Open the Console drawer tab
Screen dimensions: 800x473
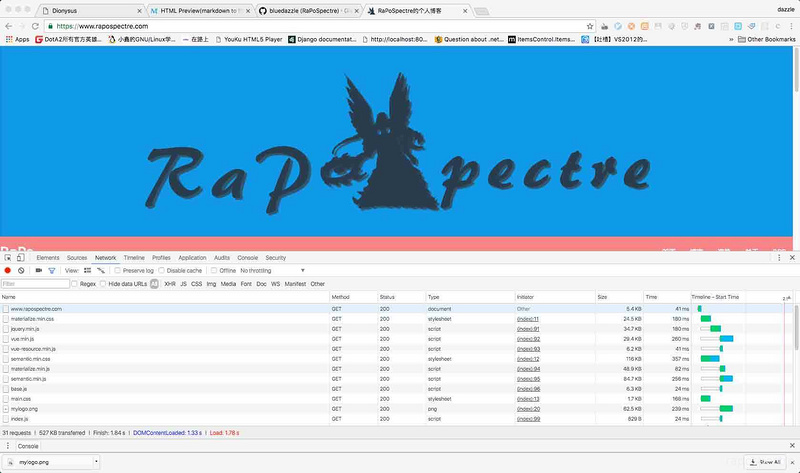click(x=28, y=446)
